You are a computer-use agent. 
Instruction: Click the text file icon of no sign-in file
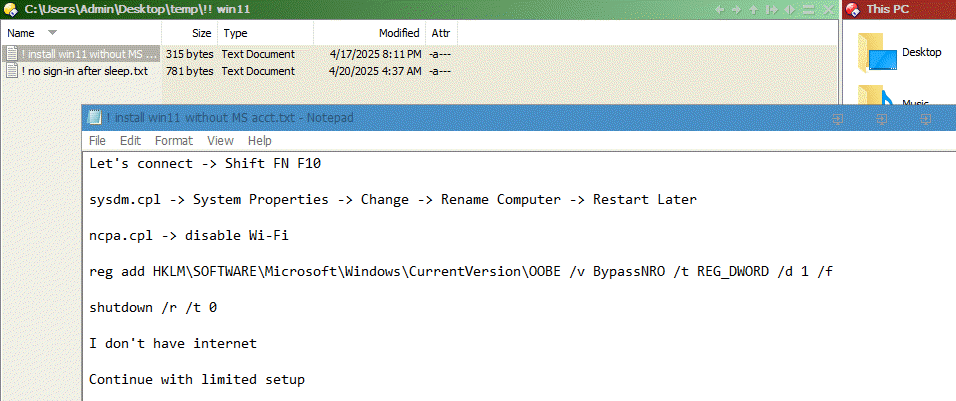click(x=12, y=72)
